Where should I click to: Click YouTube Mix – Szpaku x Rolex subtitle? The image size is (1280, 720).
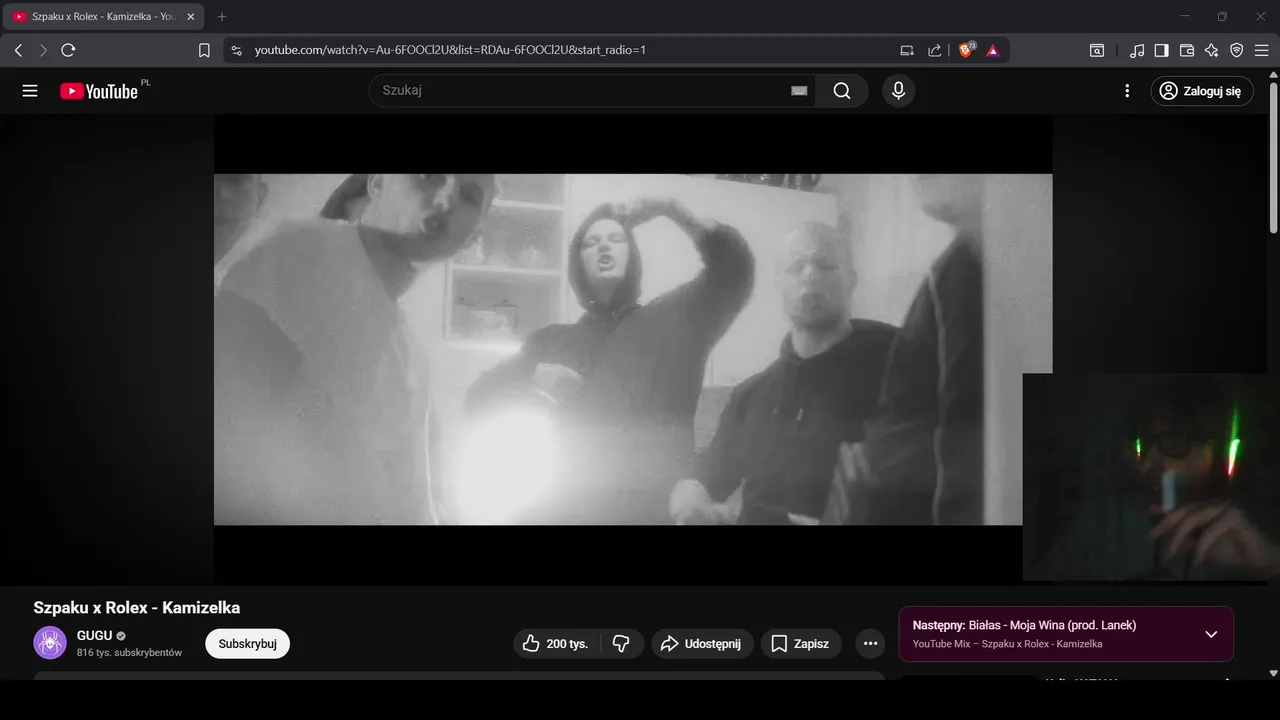tap(1007, 644)
